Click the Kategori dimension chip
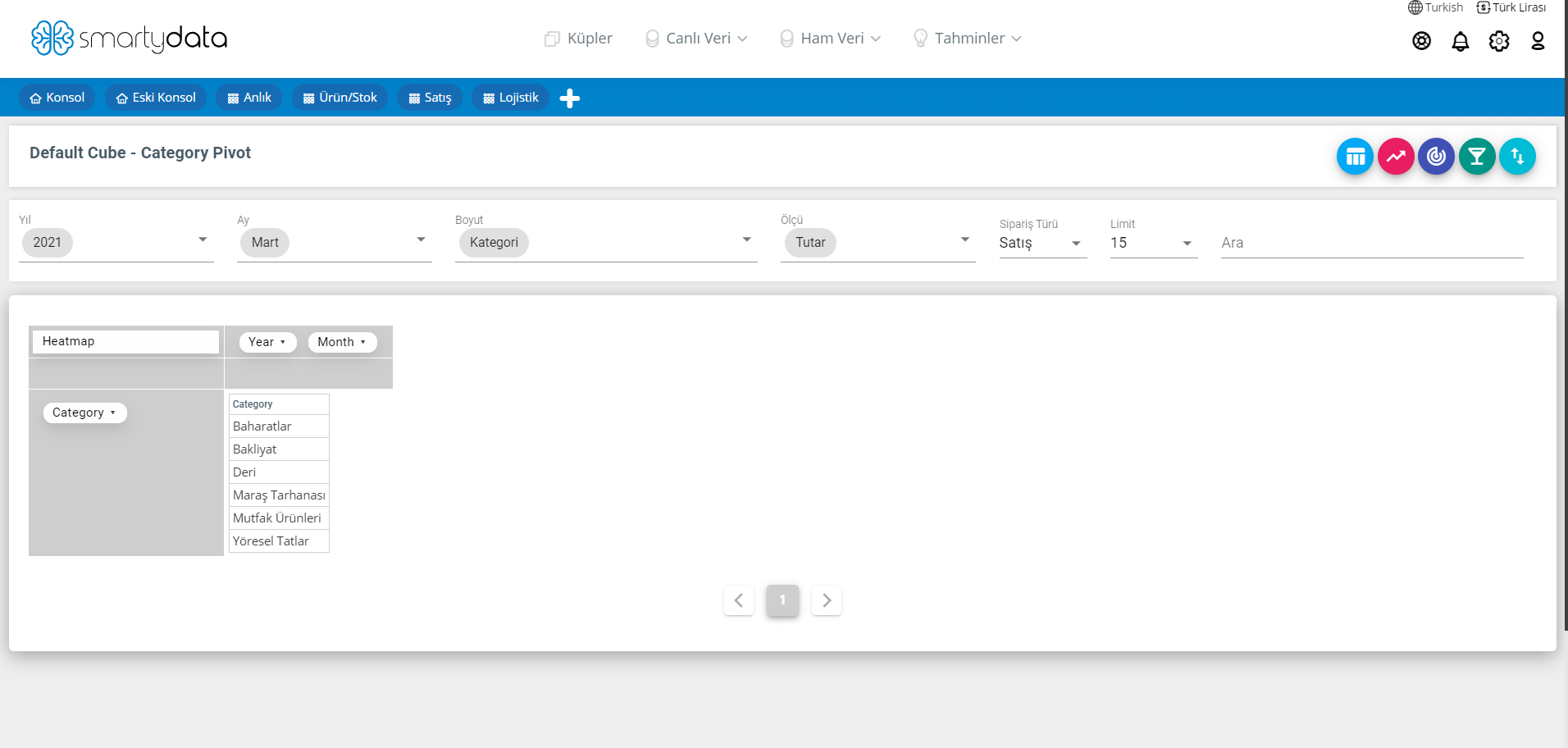1568x748 pixels. point(494,243)
